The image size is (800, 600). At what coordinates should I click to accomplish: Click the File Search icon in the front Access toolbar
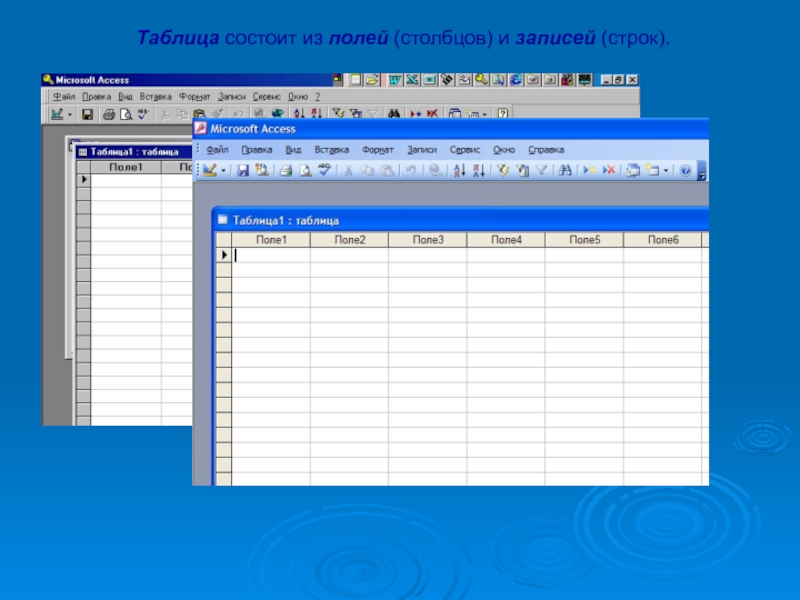[x=262, y=170]
